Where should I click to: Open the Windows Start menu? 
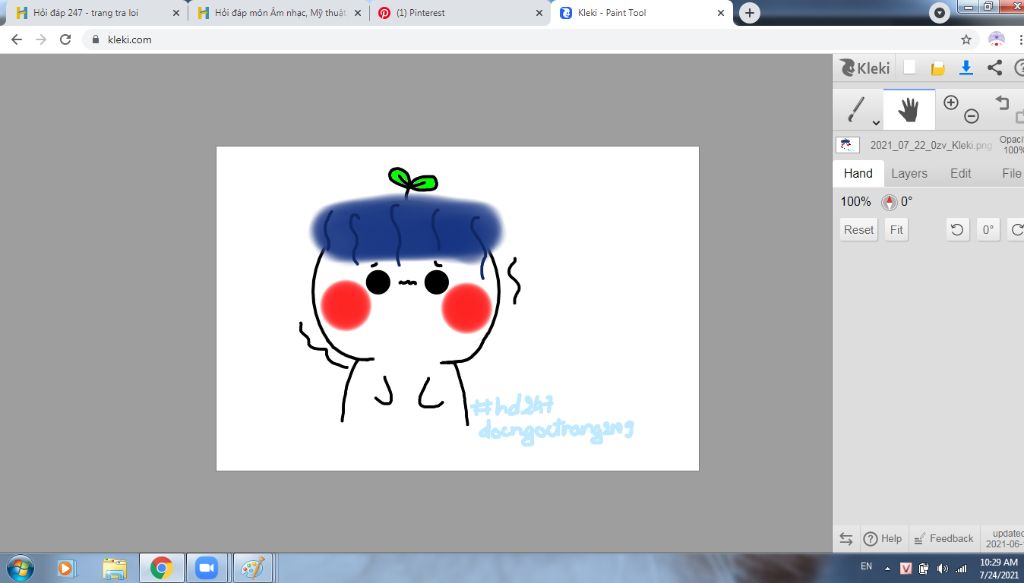20,567
